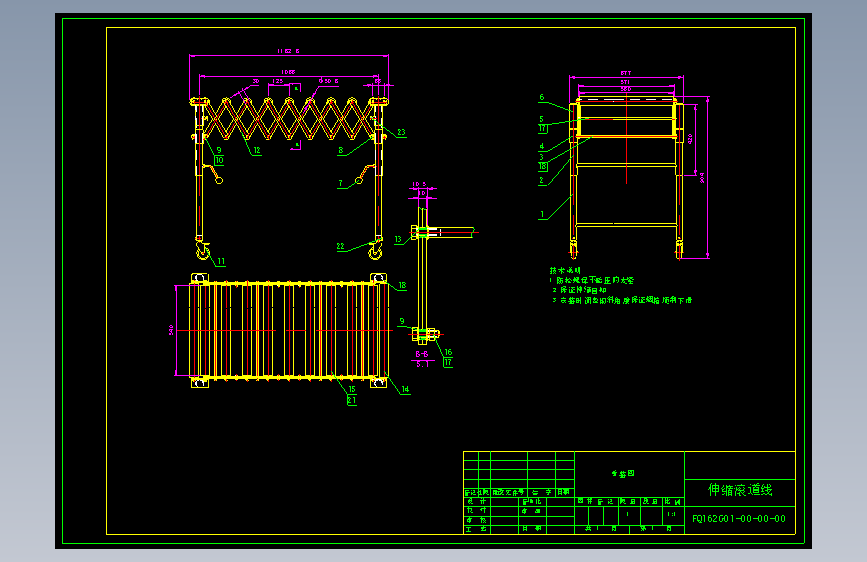Select the unboxed 18 beside the plan view
Screen dimensions: 867x562
pos(403,285)
